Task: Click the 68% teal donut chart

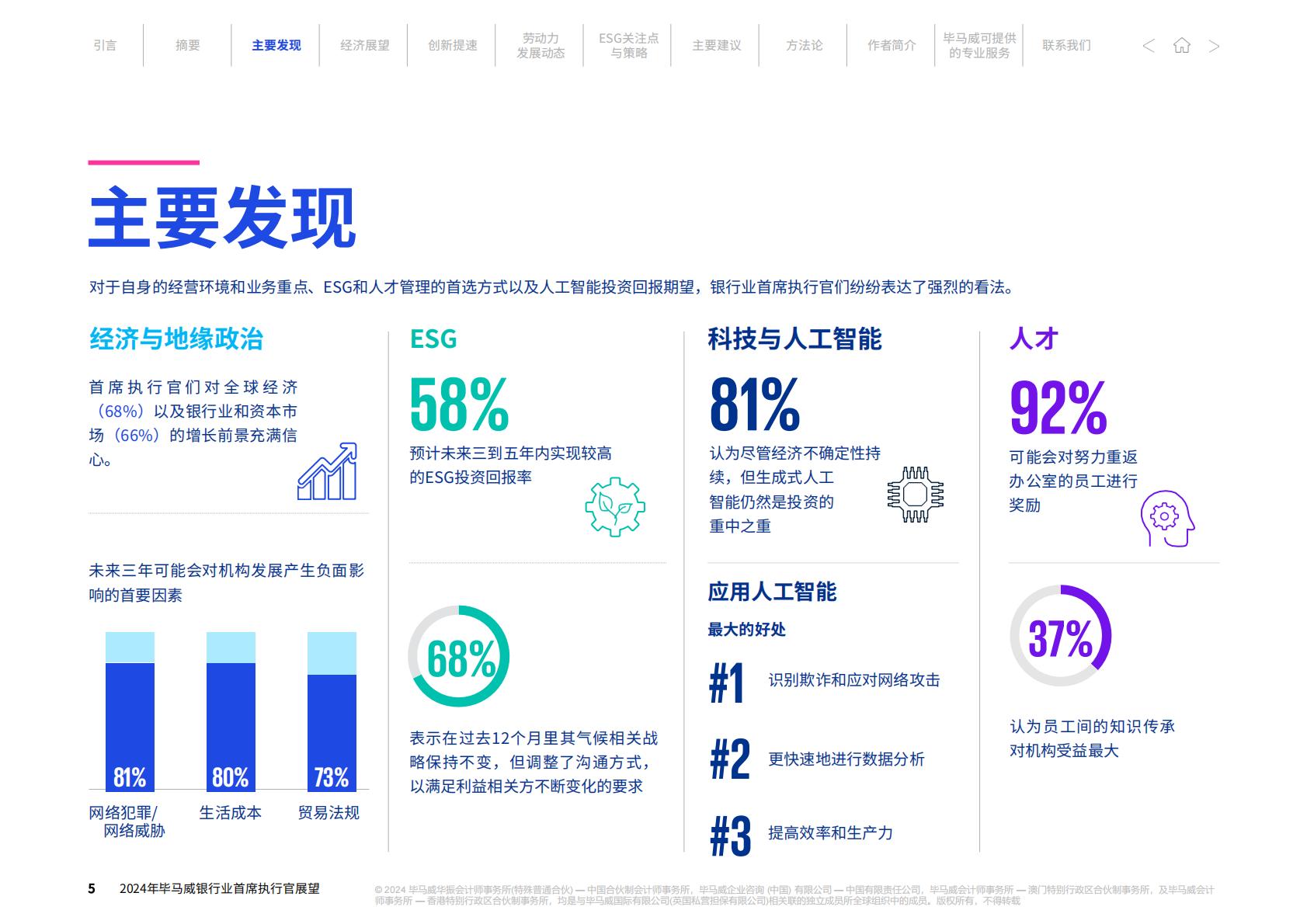Action: (459, 656)
